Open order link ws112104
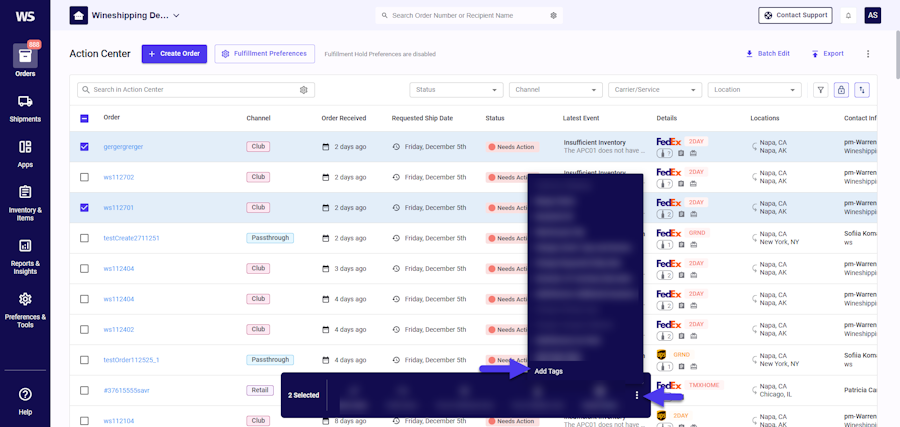This screenshot has height=427, width=900. (119, 421)
